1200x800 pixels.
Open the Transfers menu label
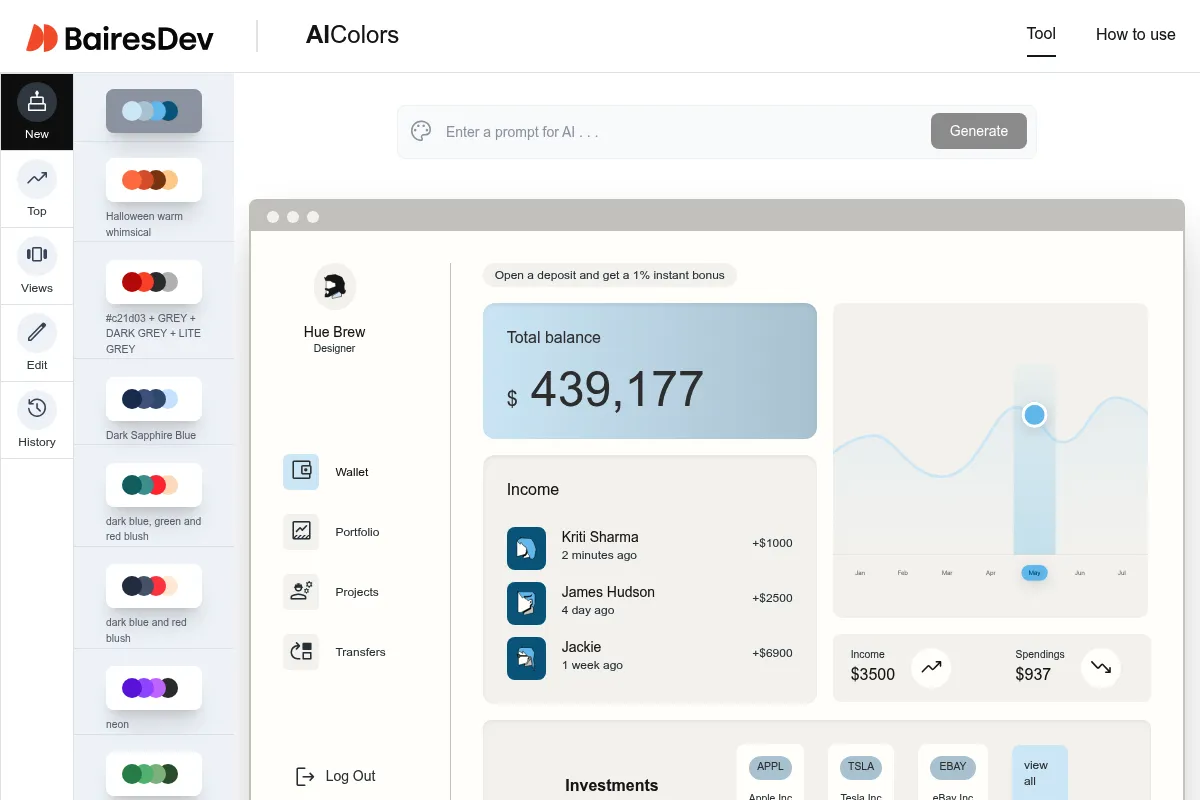click(x=360, y=652)
